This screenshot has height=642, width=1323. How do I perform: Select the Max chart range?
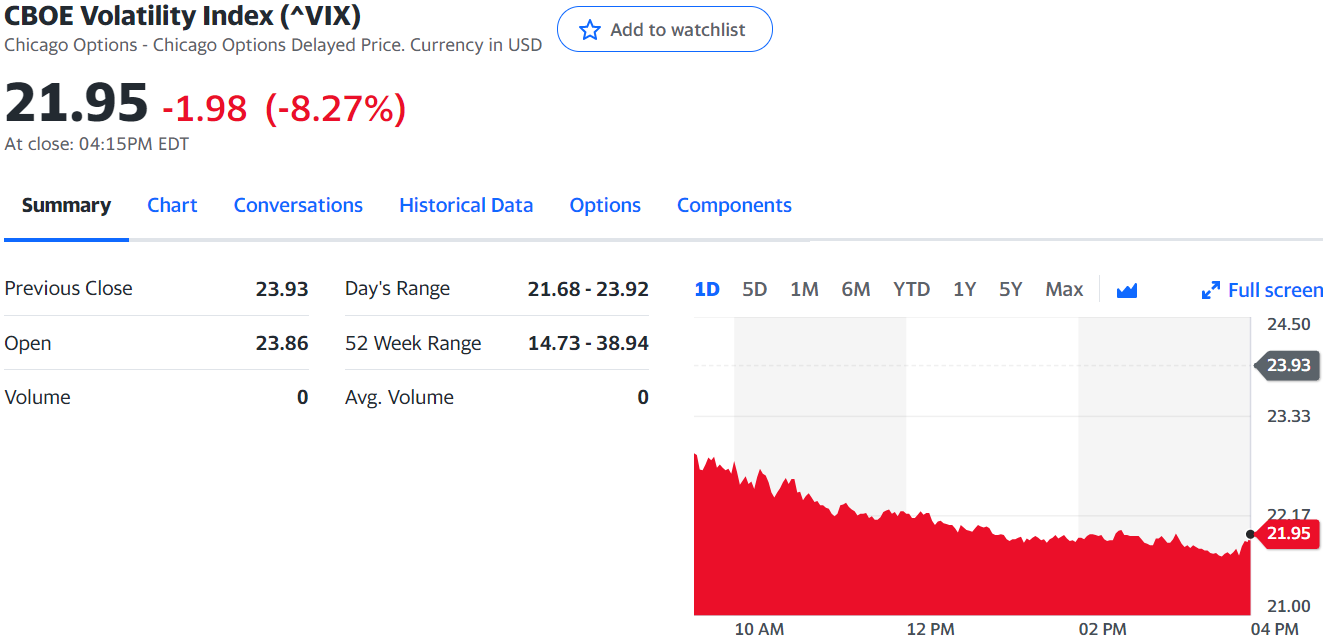1064,289
